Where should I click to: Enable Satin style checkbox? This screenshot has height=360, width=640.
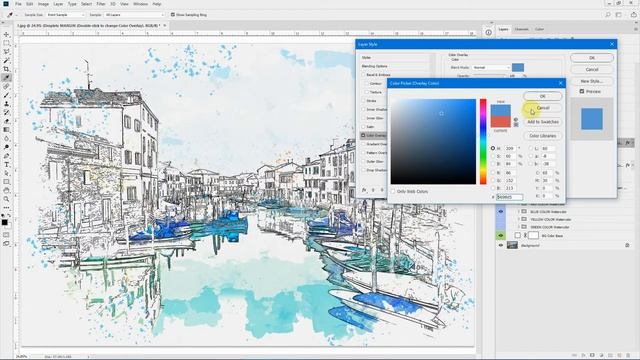pos(363,127)
